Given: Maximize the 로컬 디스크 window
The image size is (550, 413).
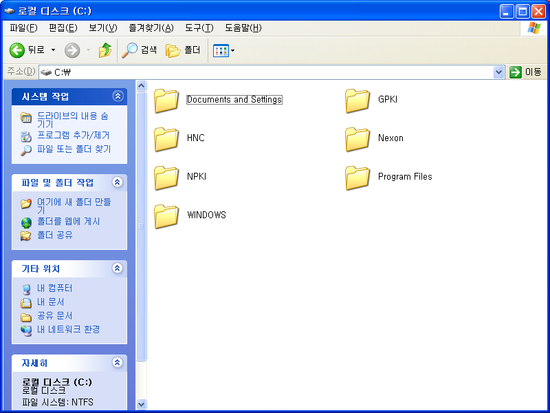Looking at the screenshot, I should [x=522, y=12].
